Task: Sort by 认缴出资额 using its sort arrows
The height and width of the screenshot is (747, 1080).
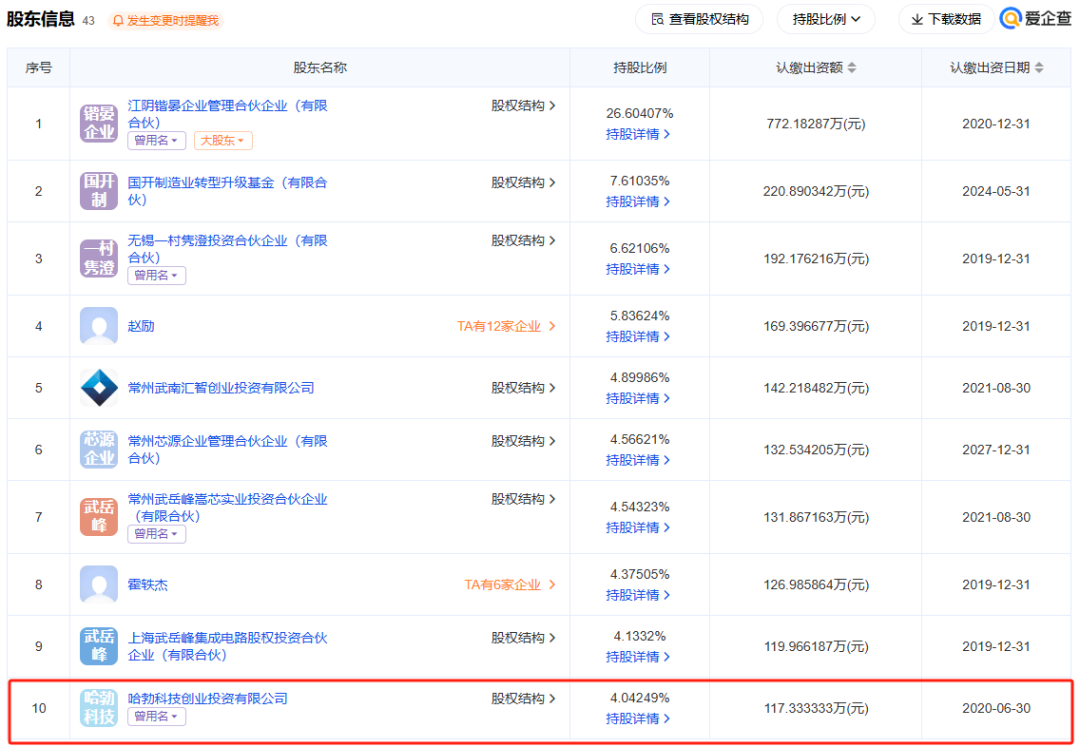Action: (852, 67)
